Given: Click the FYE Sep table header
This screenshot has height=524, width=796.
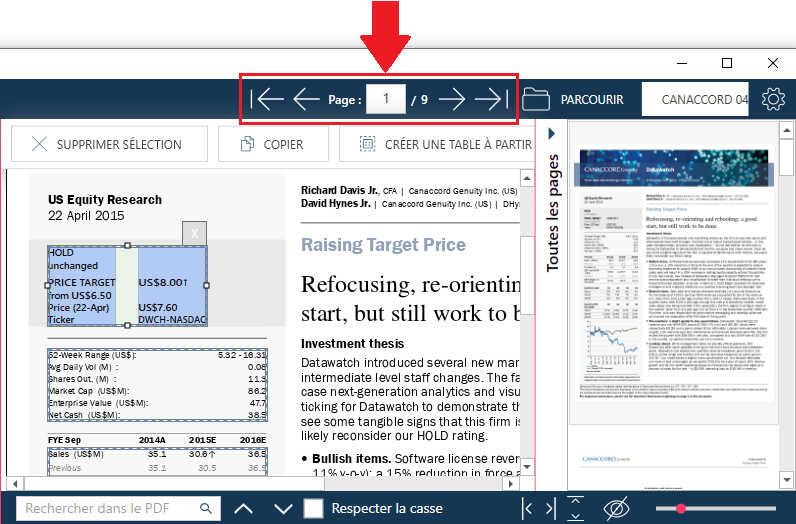Looking at the screenshot, I should tap(64, 440).
